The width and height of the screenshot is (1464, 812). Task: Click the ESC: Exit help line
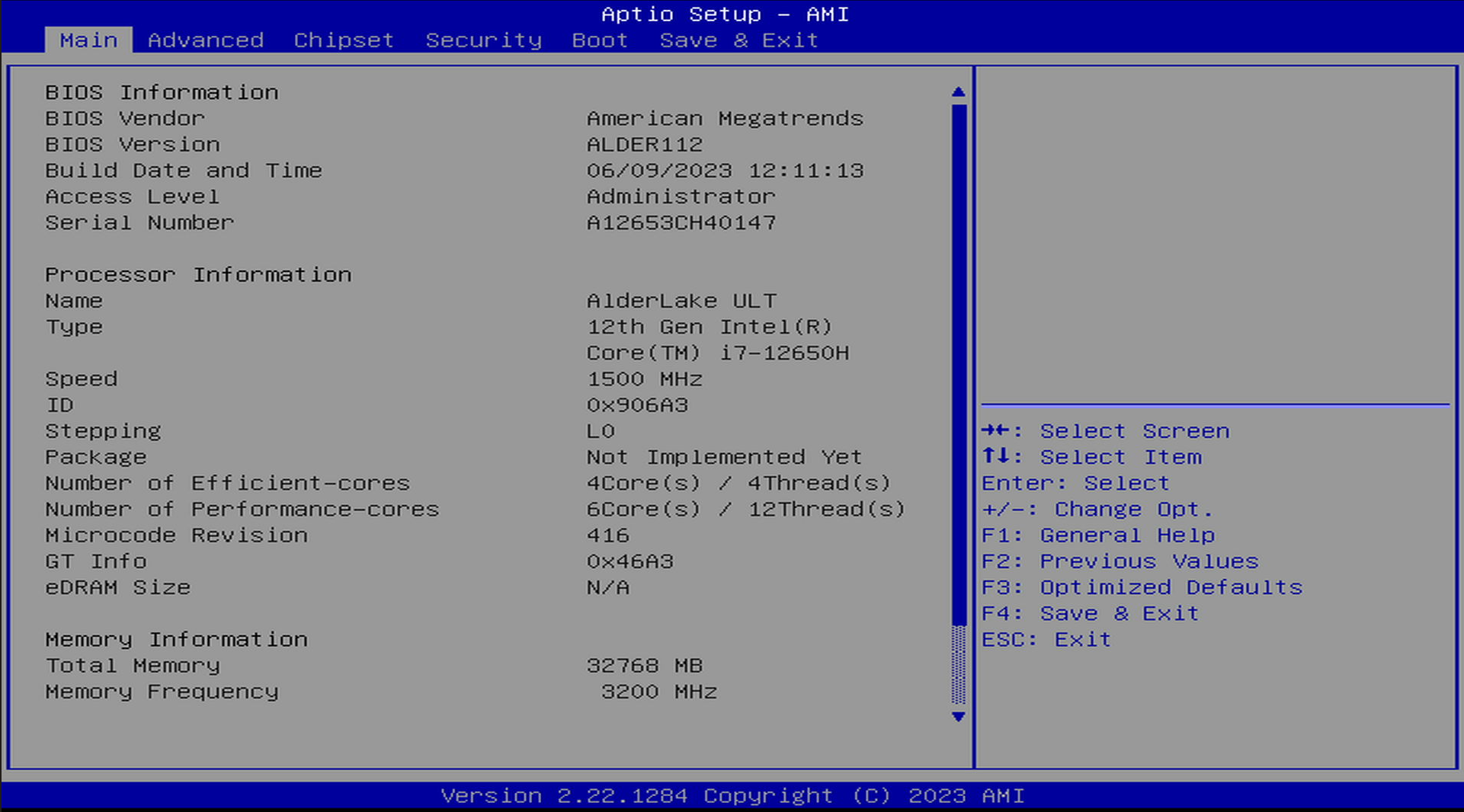pos(1046,639)
